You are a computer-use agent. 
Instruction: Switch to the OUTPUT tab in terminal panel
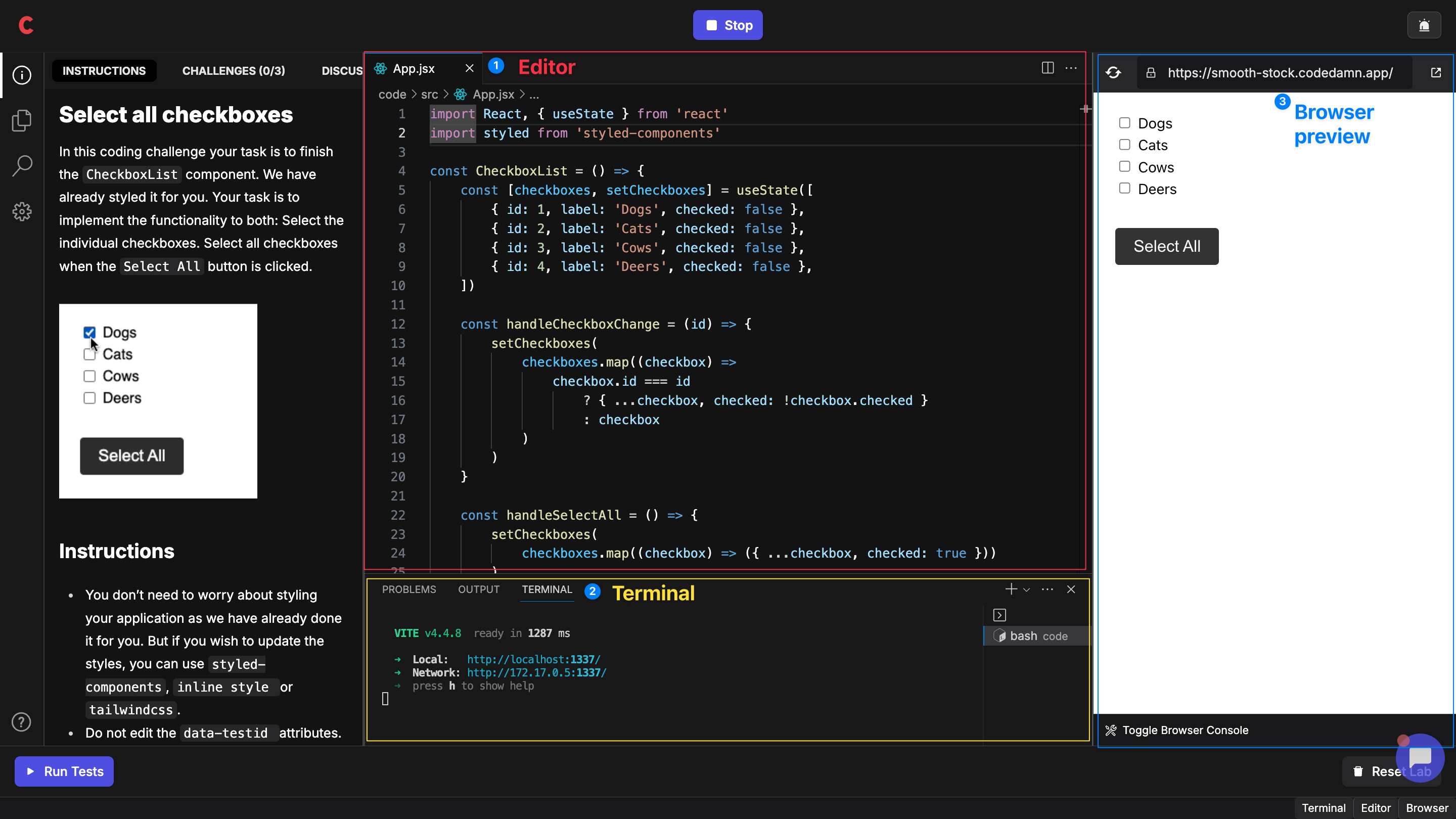[478, 589]
